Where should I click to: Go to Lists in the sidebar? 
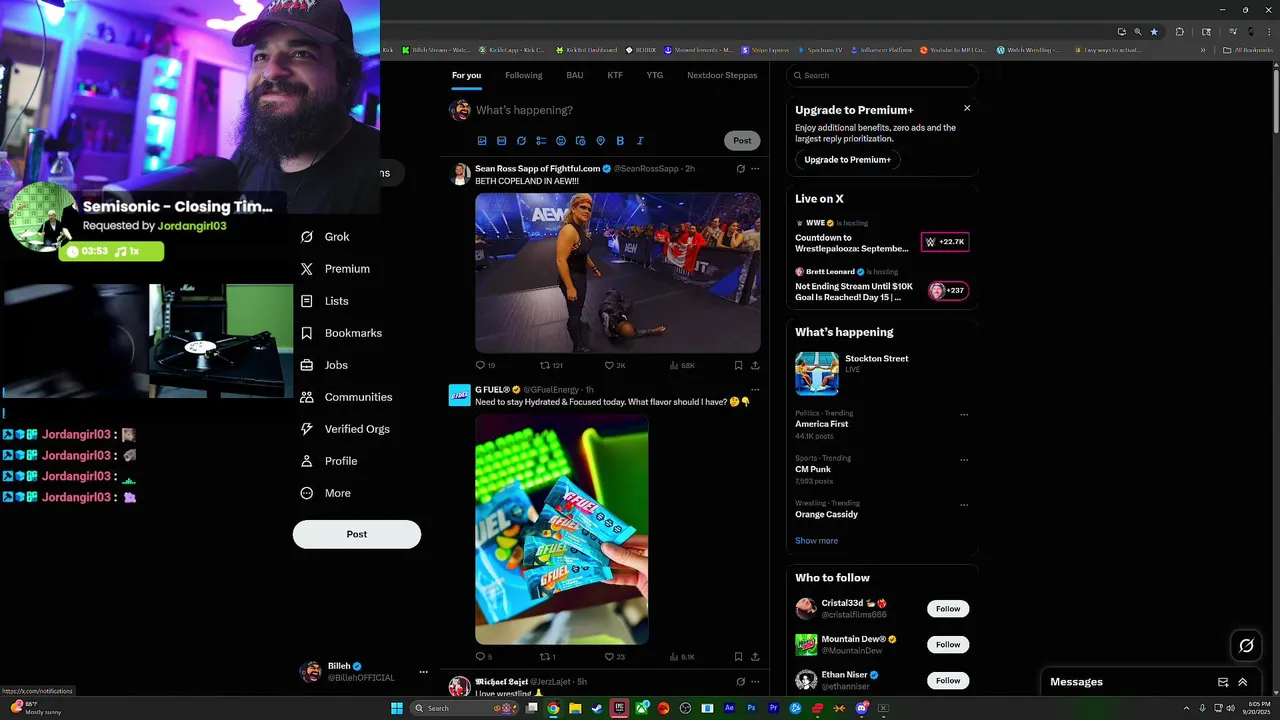324,301
